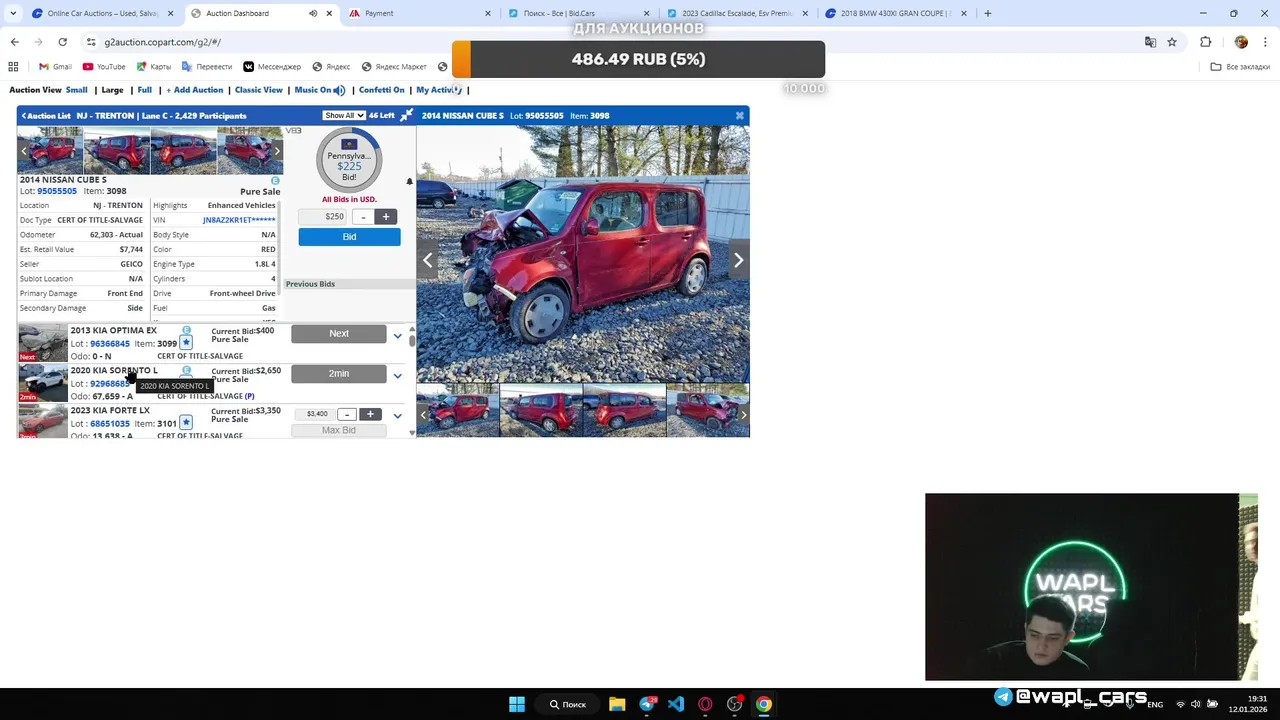Open lot 68651035 link

pos(110,424)
